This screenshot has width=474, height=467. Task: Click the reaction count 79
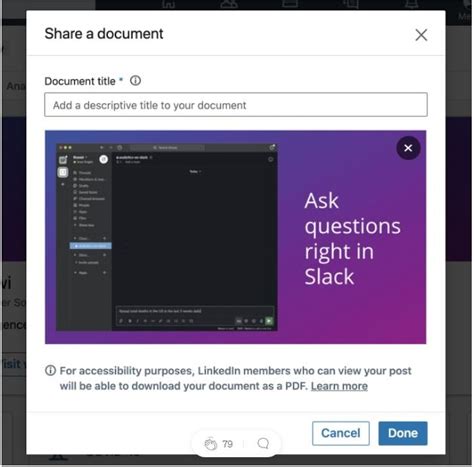coord(228,444)
